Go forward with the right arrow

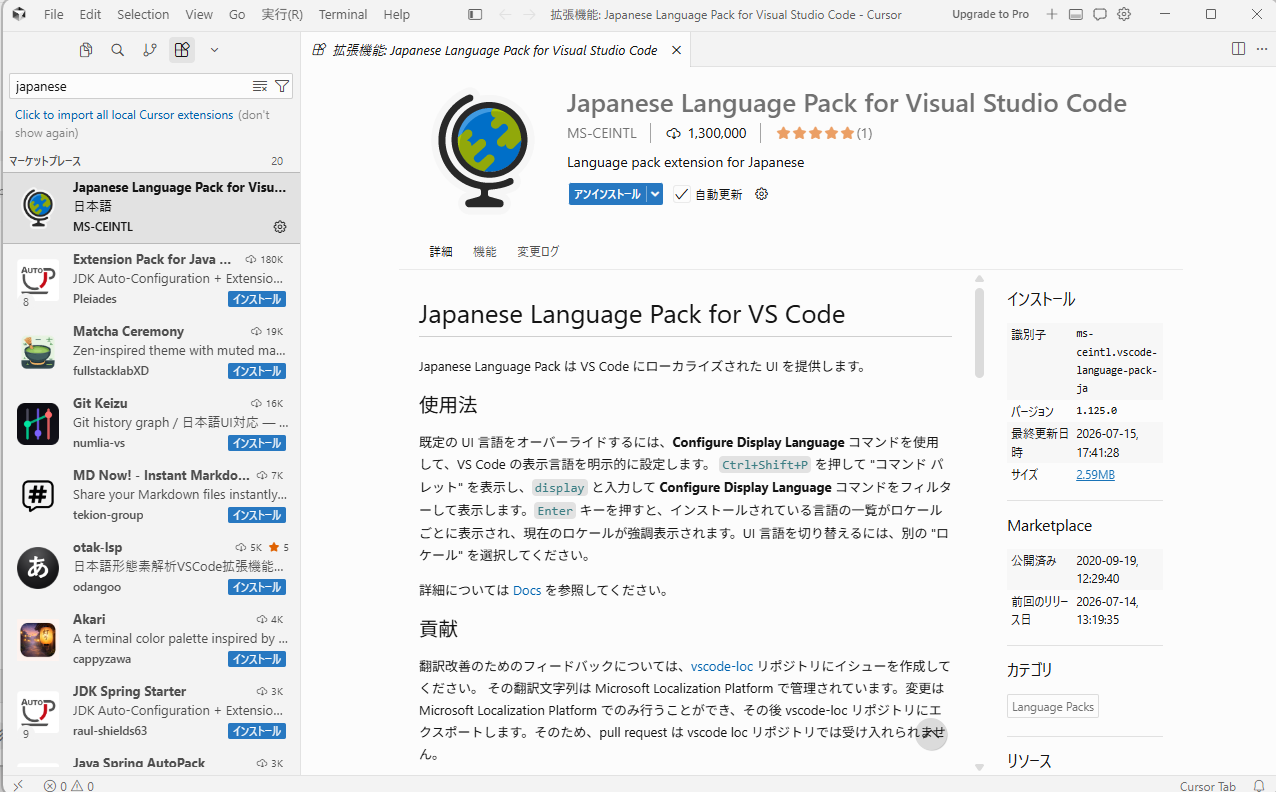click(x=531, y=15)
